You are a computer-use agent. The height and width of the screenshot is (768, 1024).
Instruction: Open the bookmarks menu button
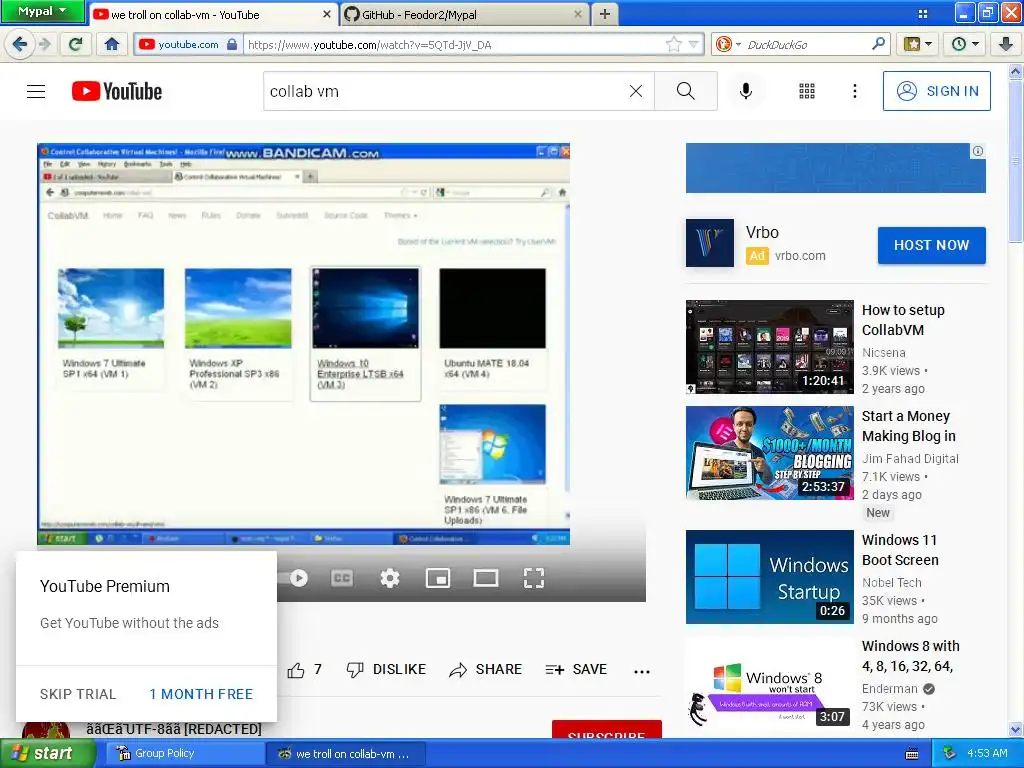[x=918, y=44]
